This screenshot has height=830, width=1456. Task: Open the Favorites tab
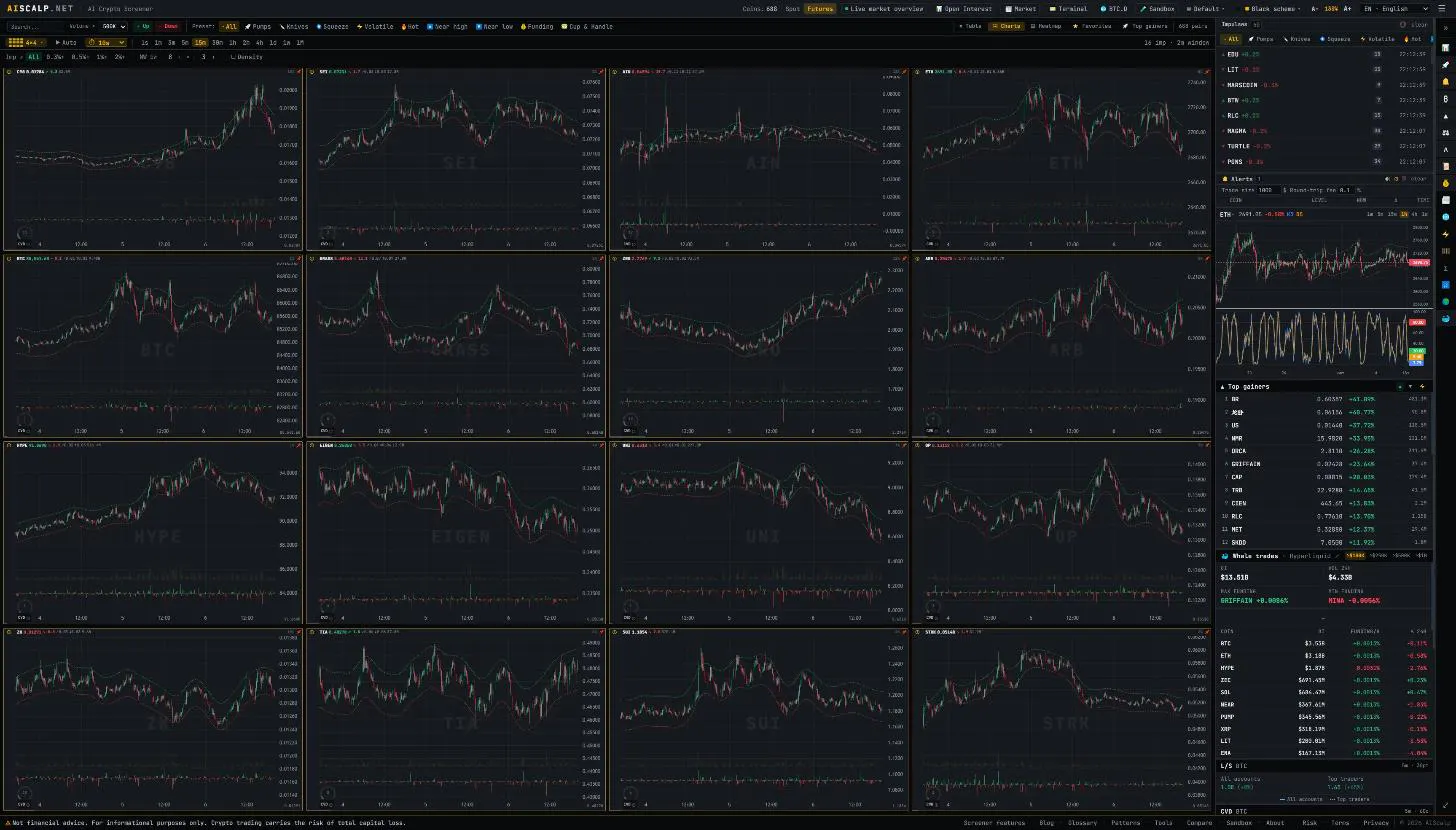(x=1093, y=26)
